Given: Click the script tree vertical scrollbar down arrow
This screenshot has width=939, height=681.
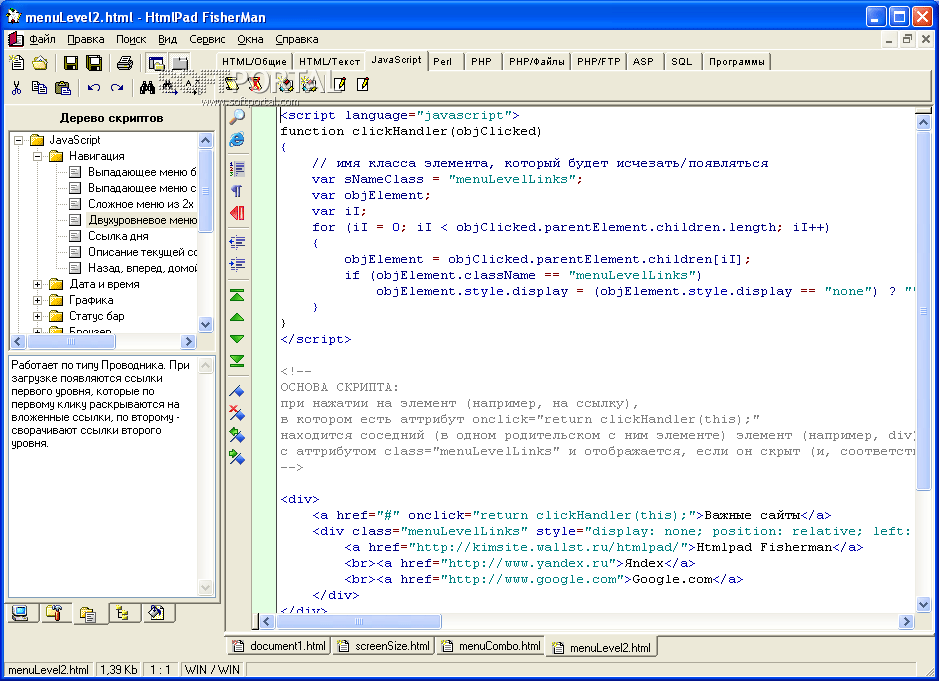Looking at the screenshot, I should (x=205, y=324).
